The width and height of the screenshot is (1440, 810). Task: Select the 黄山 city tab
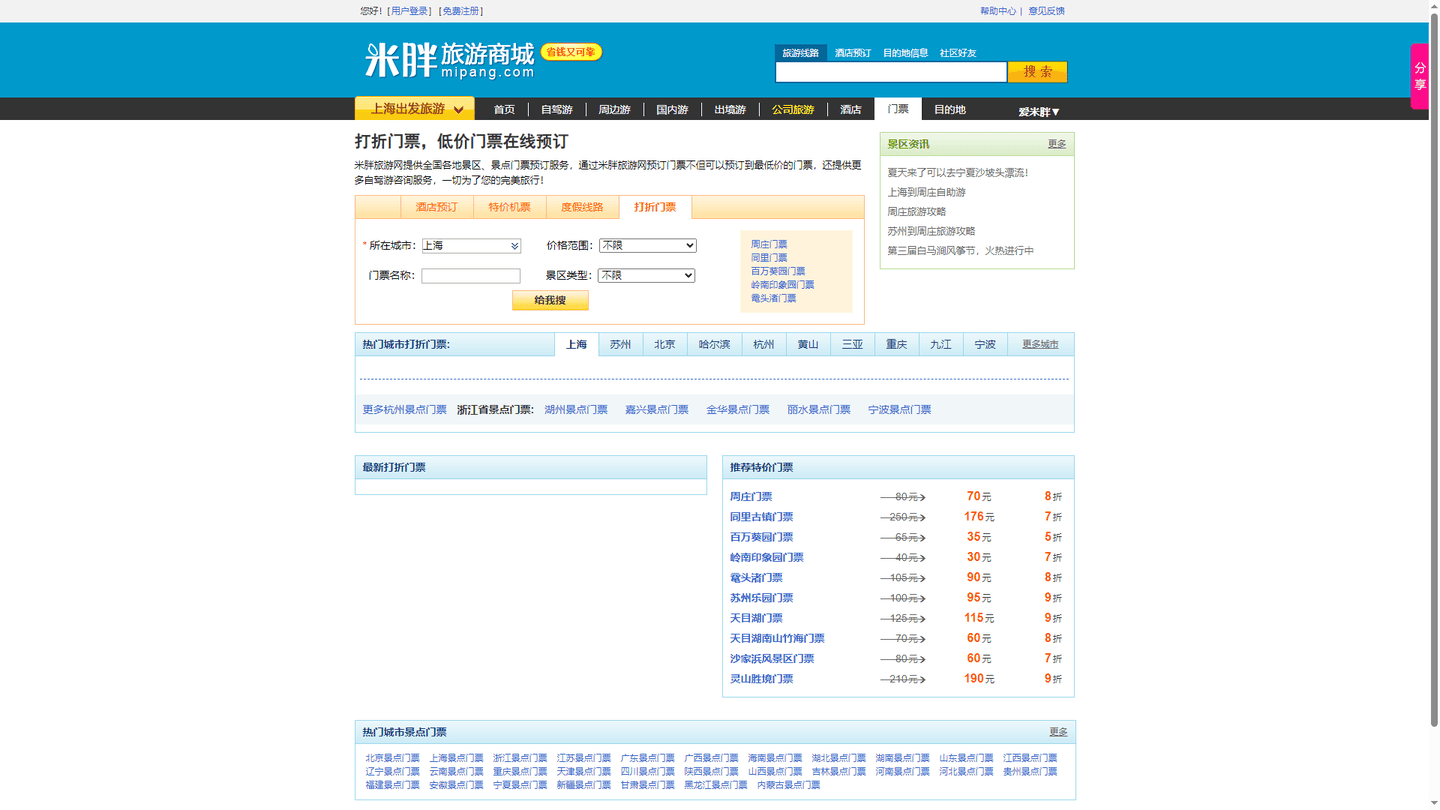[808, 344]
